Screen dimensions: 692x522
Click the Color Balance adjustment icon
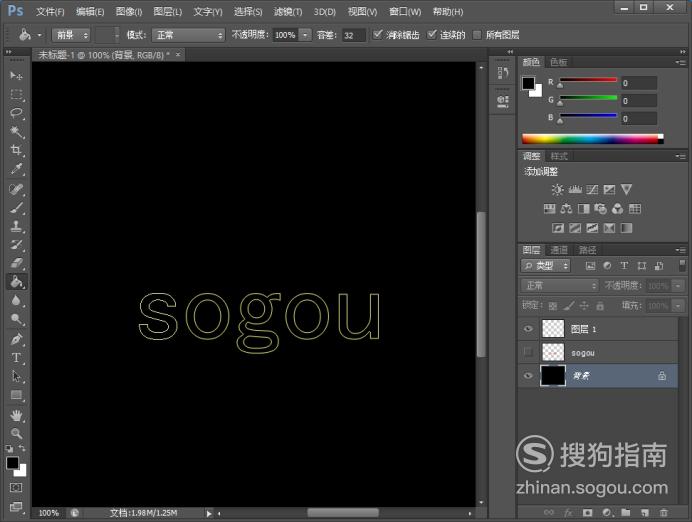click(566, 209)
